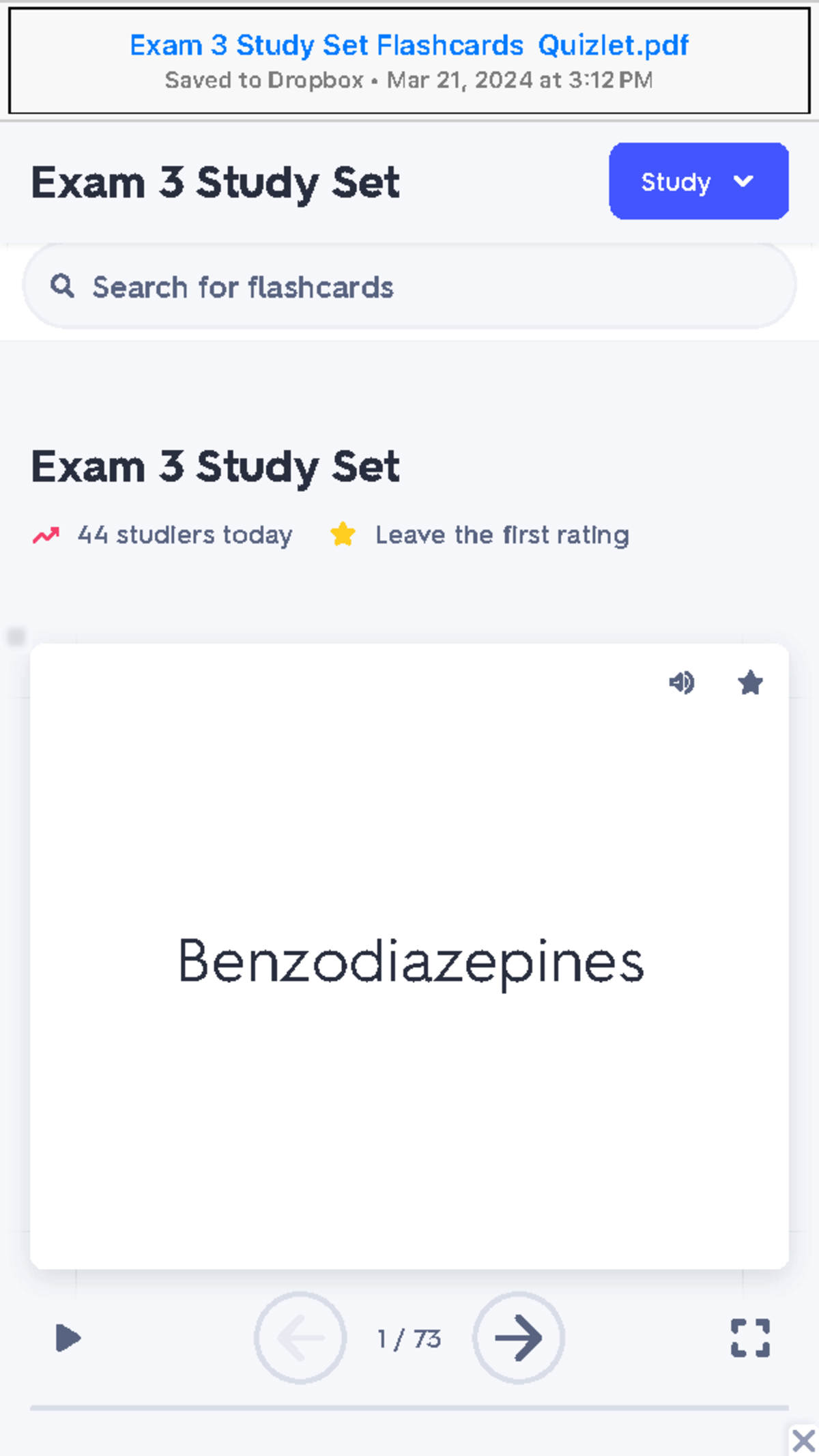Click the yellow rating star
The image size is (819, 1456).
click(x=344, y=534)
